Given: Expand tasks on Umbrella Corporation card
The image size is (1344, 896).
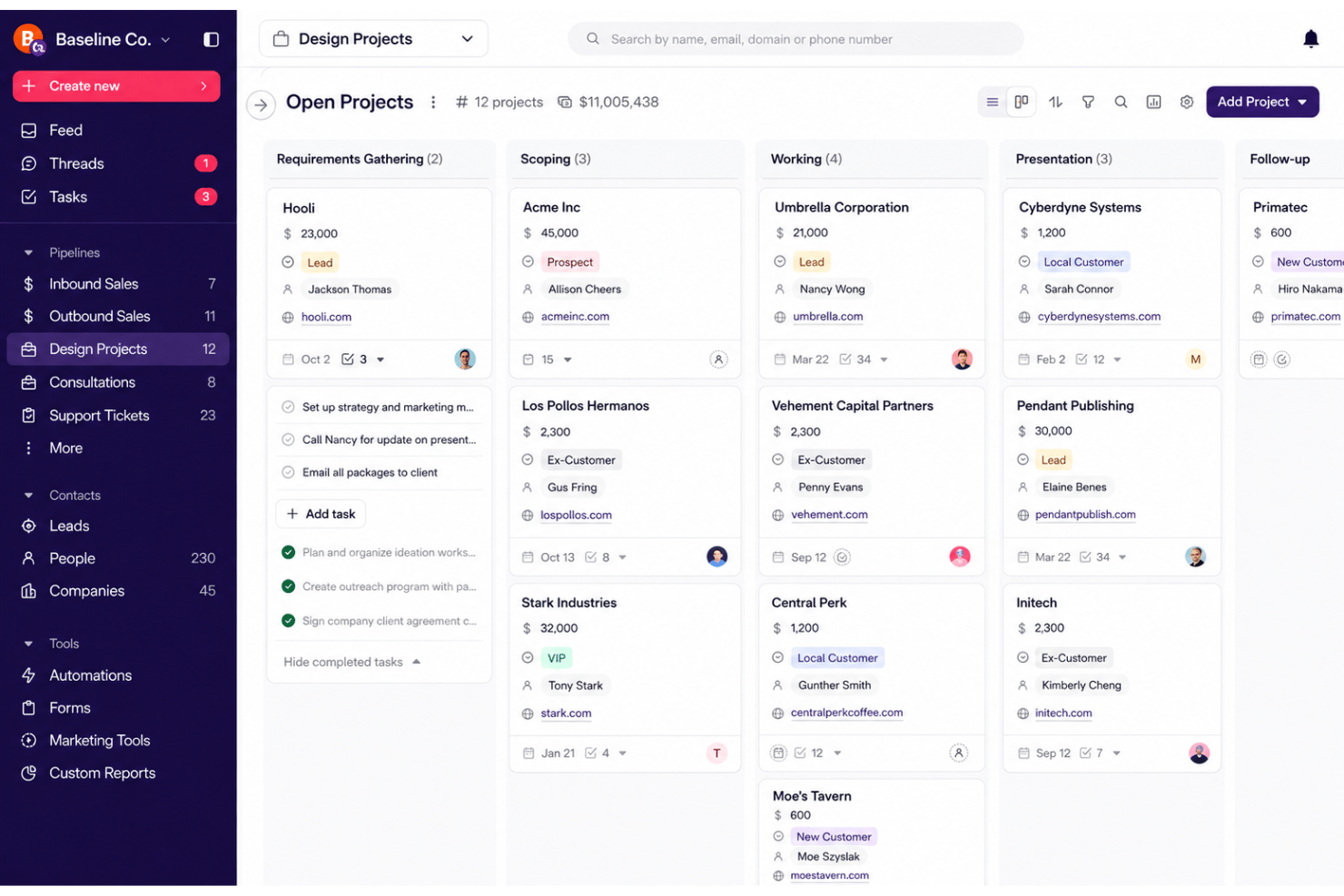Looking at the screenshot, I should [884, 359].
